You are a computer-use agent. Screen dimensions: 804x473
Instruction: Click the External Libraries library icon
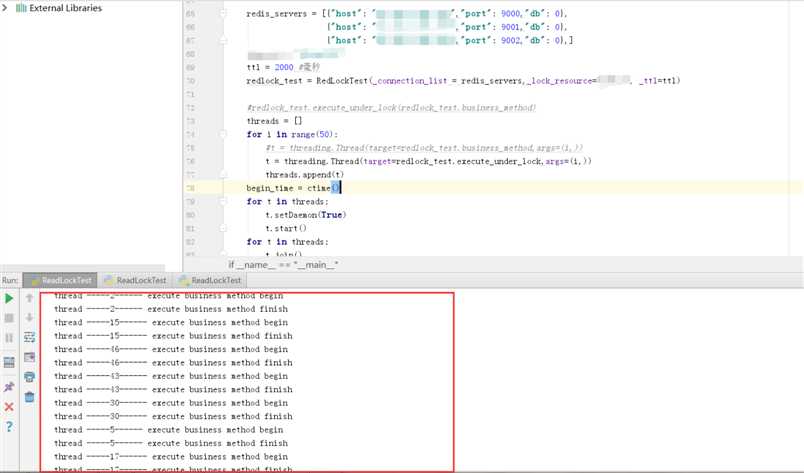pos(21,8)
